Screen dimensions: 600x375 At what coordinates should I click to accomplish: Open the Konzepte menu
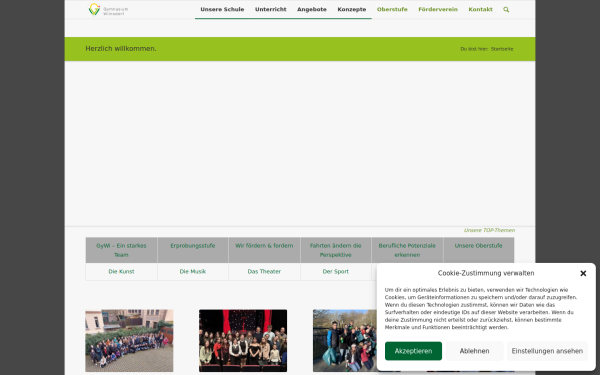(x=352, y=9)
